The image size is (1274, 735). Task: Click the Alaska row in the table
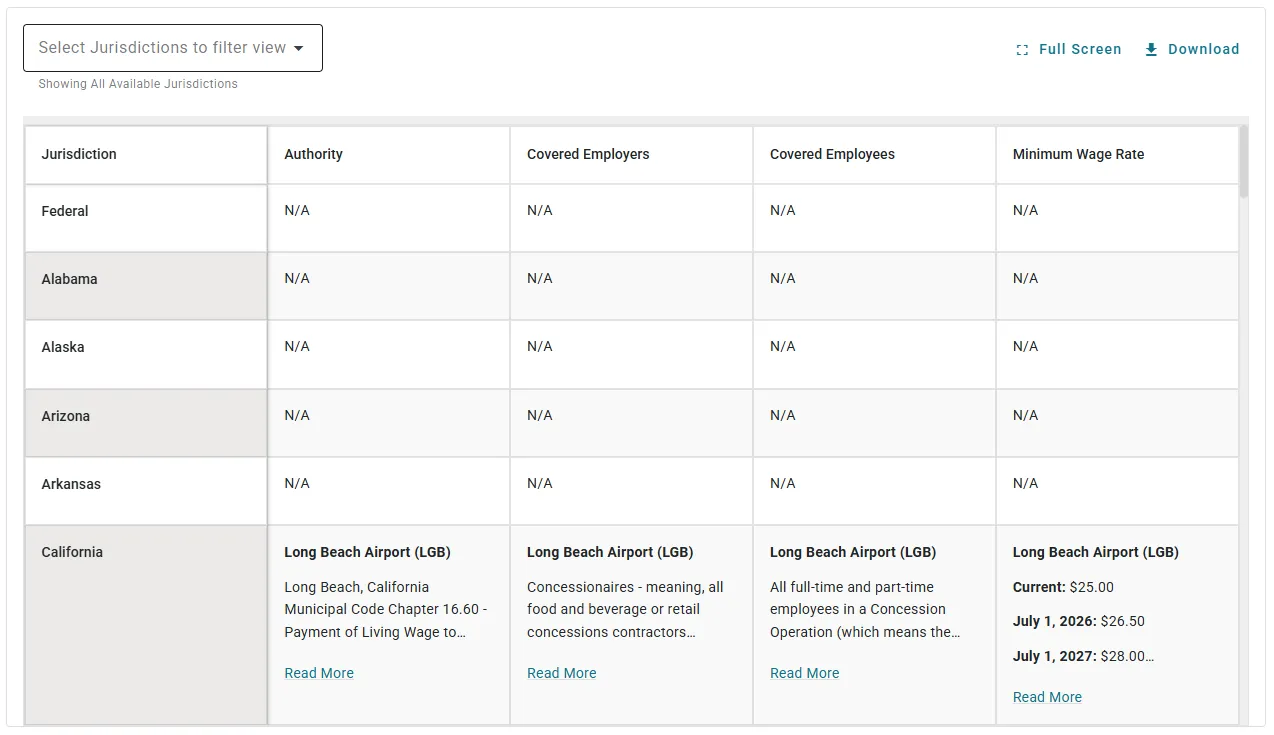(x=63, y=347)
